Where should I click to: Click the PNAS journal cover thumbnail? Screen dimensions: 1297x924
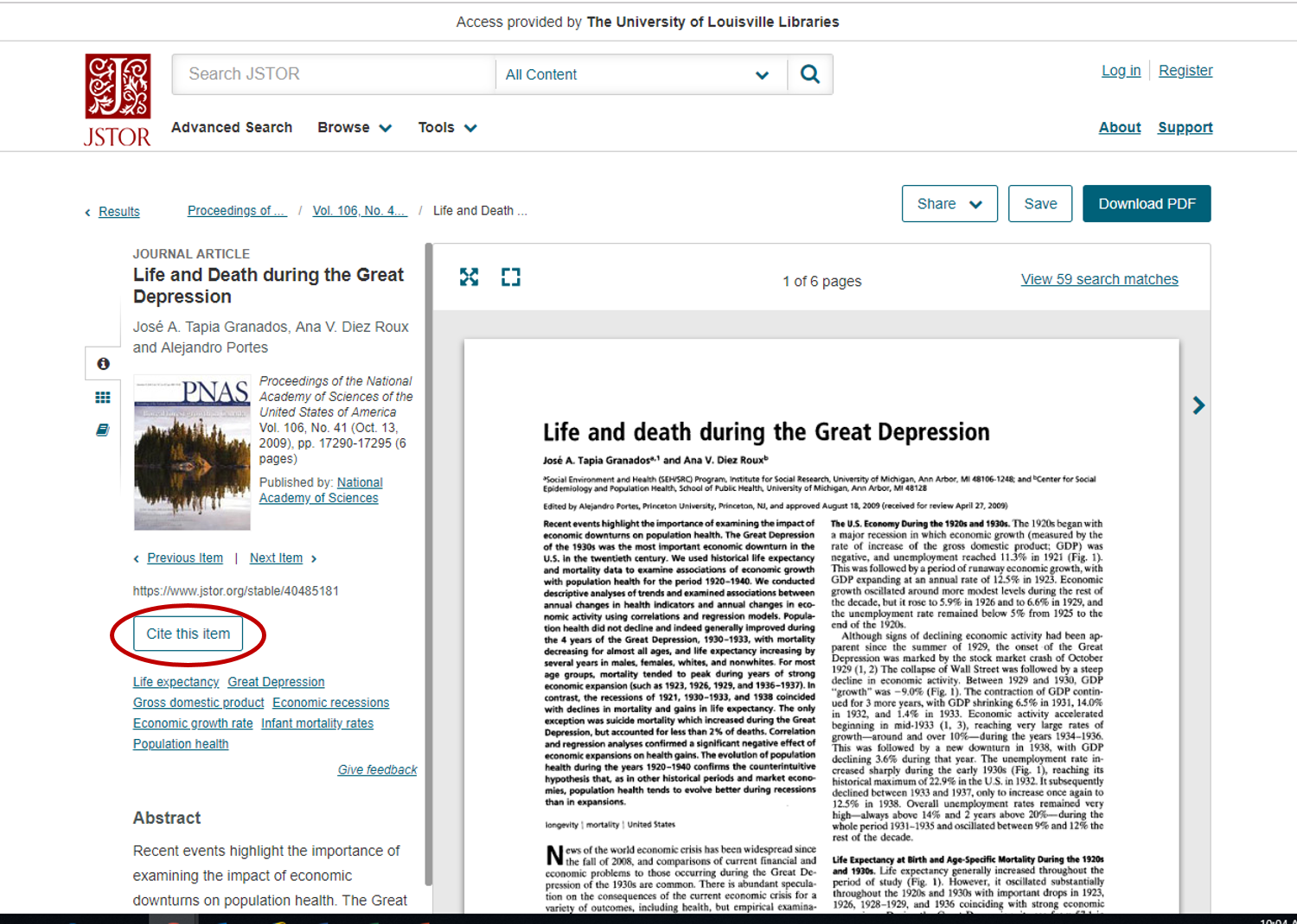192,453
